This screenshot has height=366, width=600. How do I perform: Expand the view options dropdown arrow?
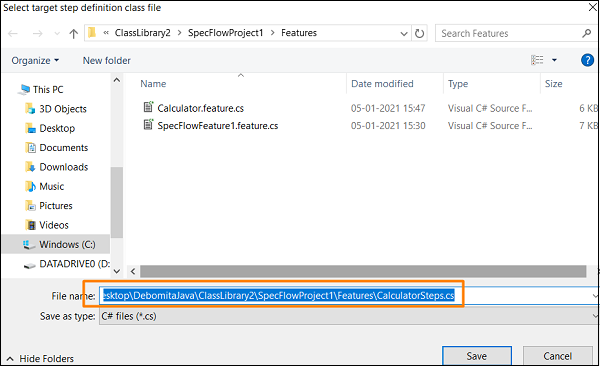(554, 60)
